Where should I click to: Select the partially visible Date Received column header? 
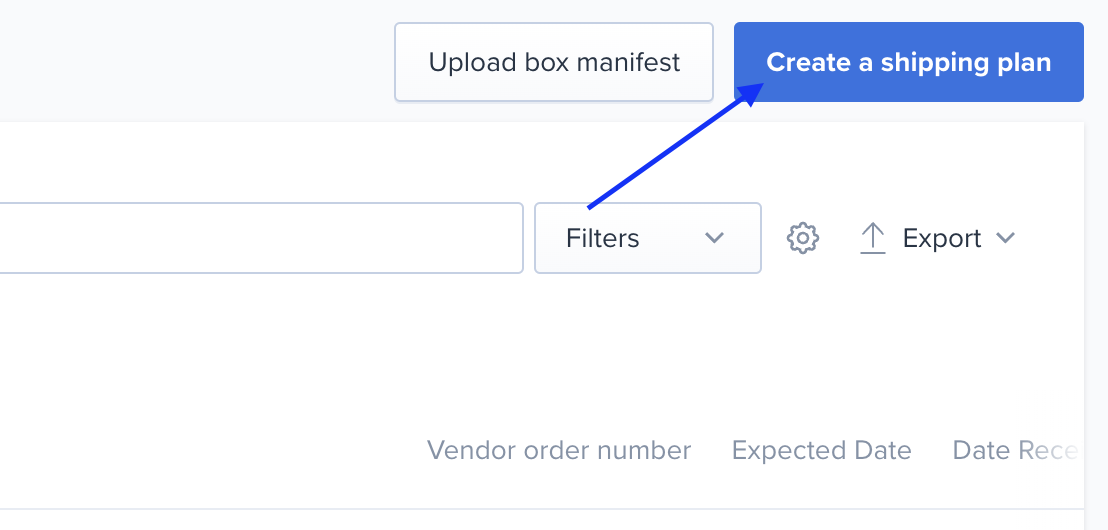[x=1015, y=450]
